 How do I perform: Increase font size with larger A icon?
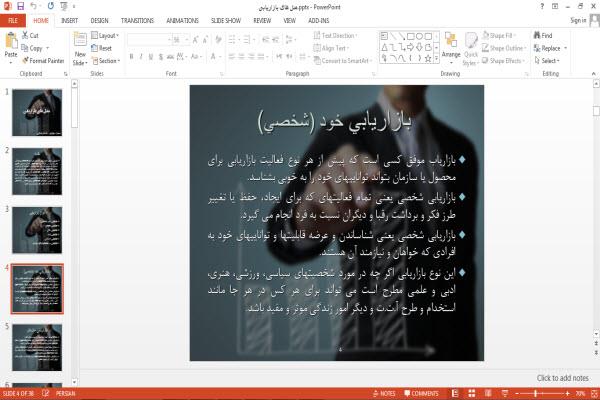196,40
